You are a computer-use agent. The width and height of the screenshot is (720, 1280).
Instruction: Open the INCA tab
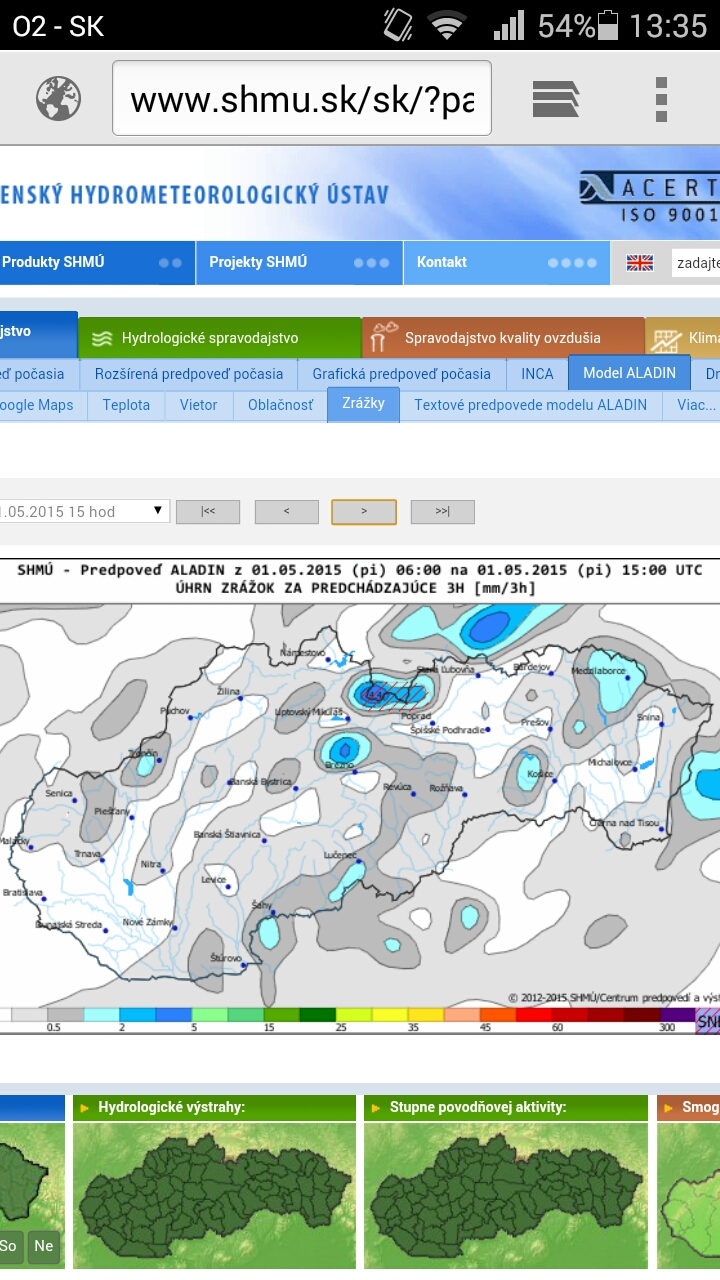click(536, 374)
